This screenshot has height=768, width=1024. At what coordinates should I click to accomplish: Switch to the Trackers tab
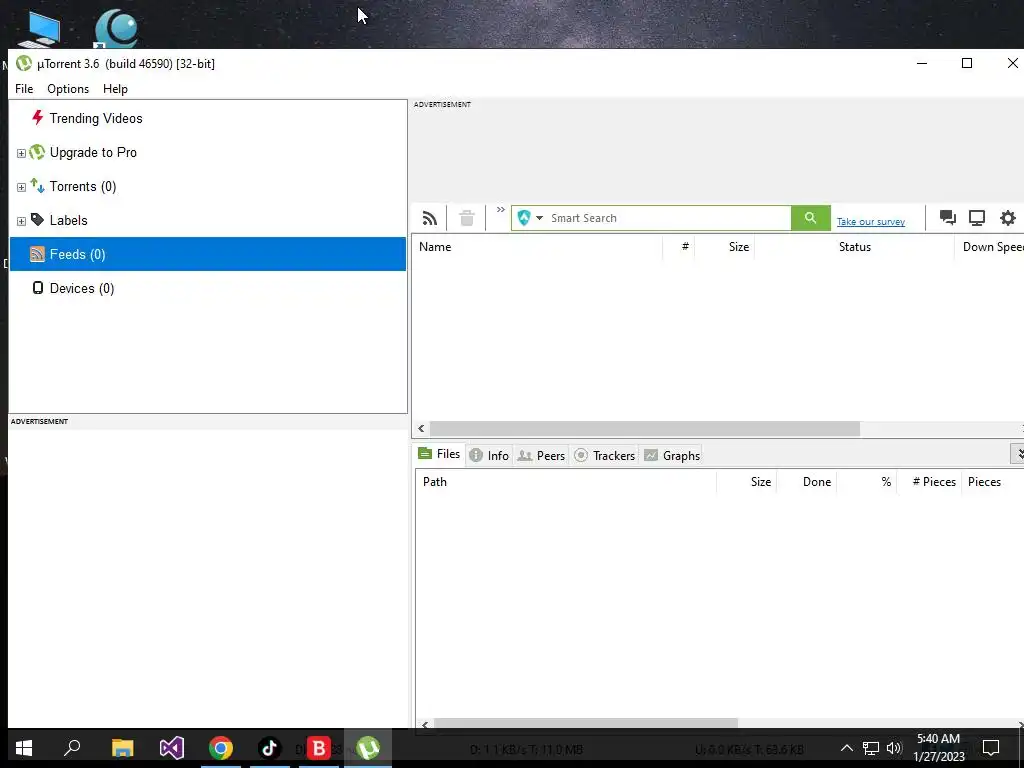tap(604, 456)
